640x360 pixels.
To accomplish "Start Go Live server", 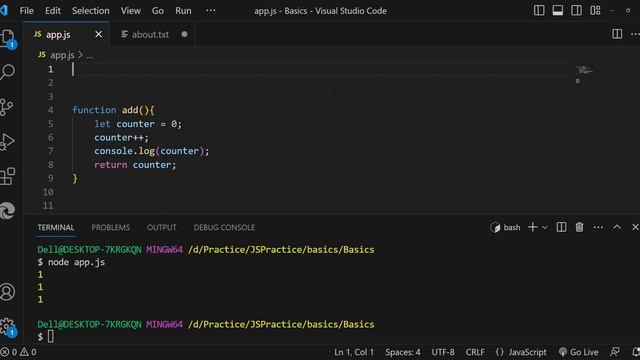I will 578,352.
